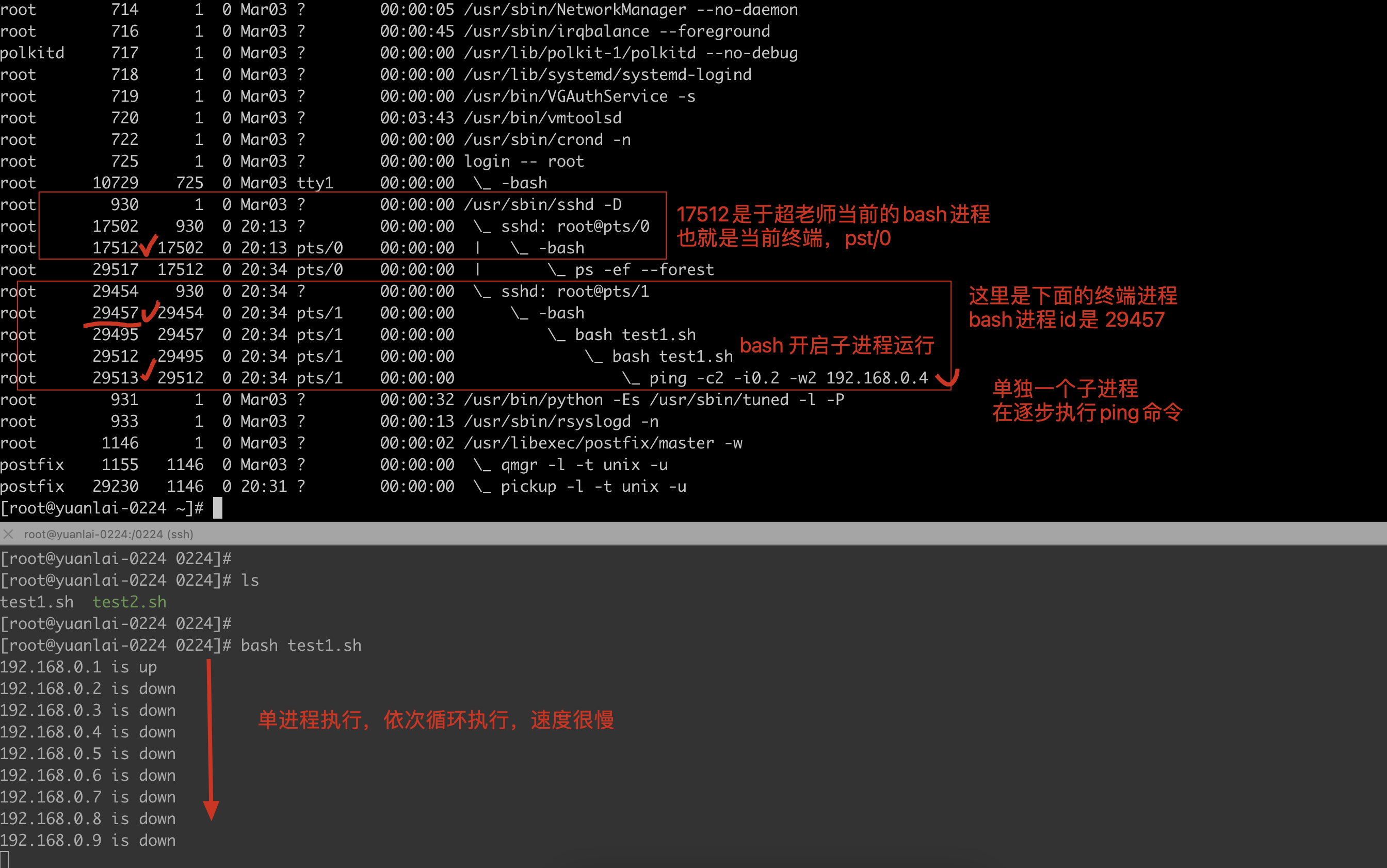Select the test2.sh filename in ls output
This screenshot has height=868, width=1387.
[128, 602]
